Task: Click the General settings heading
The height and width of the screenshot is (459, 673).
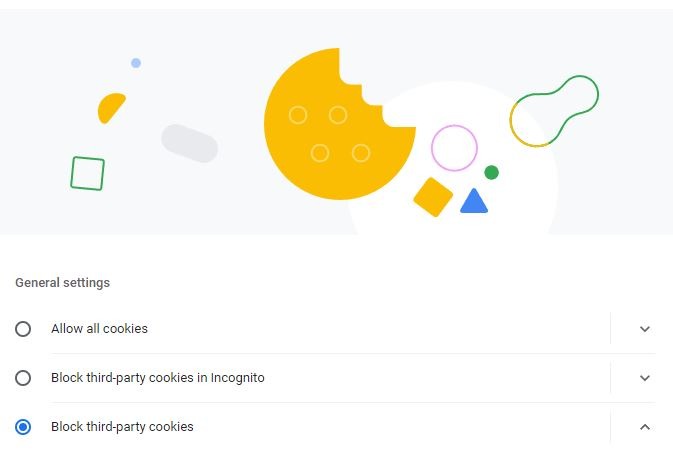Action: pyautogui.click(x=62, y=283)
